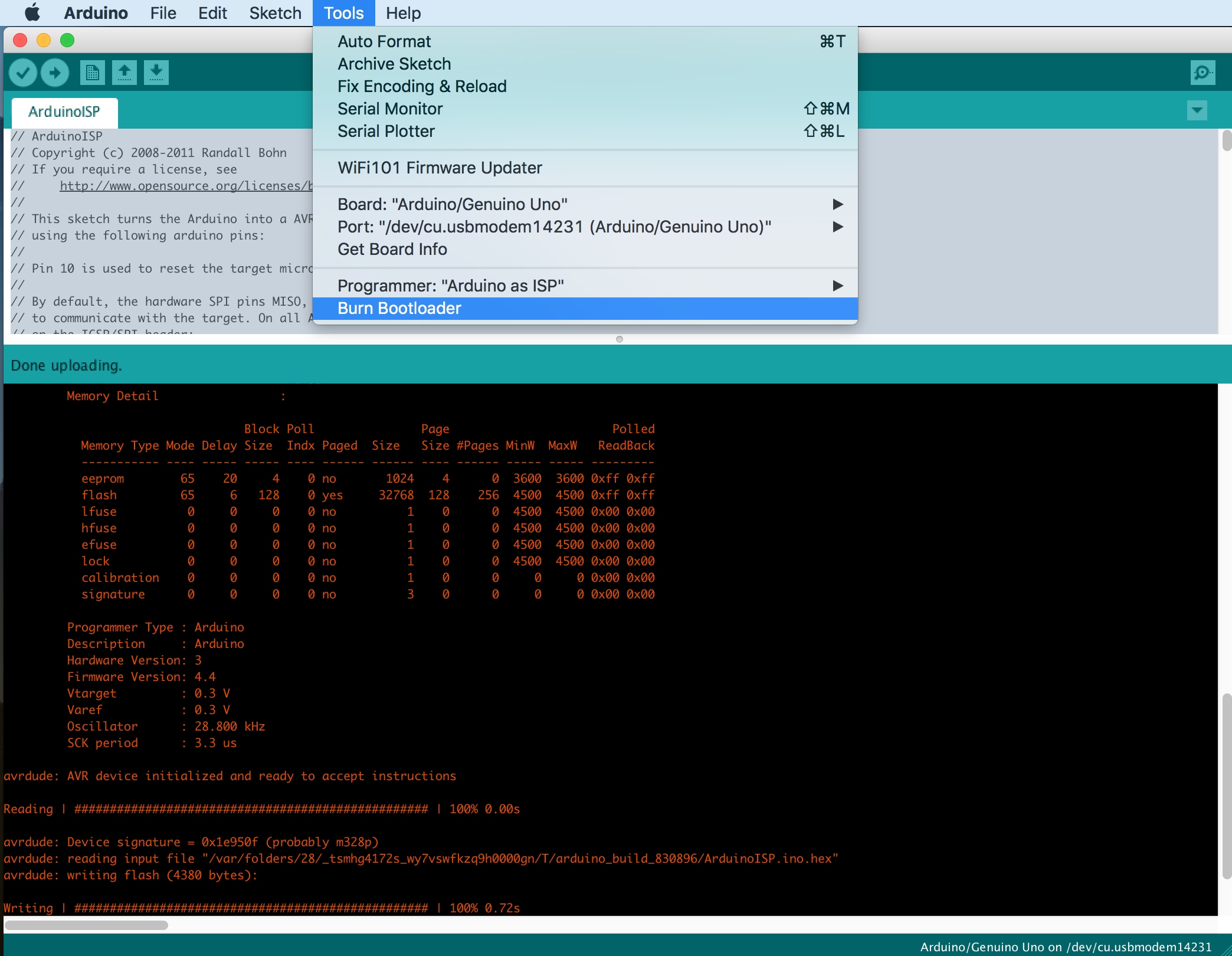Open the File menu

point(163,13)
